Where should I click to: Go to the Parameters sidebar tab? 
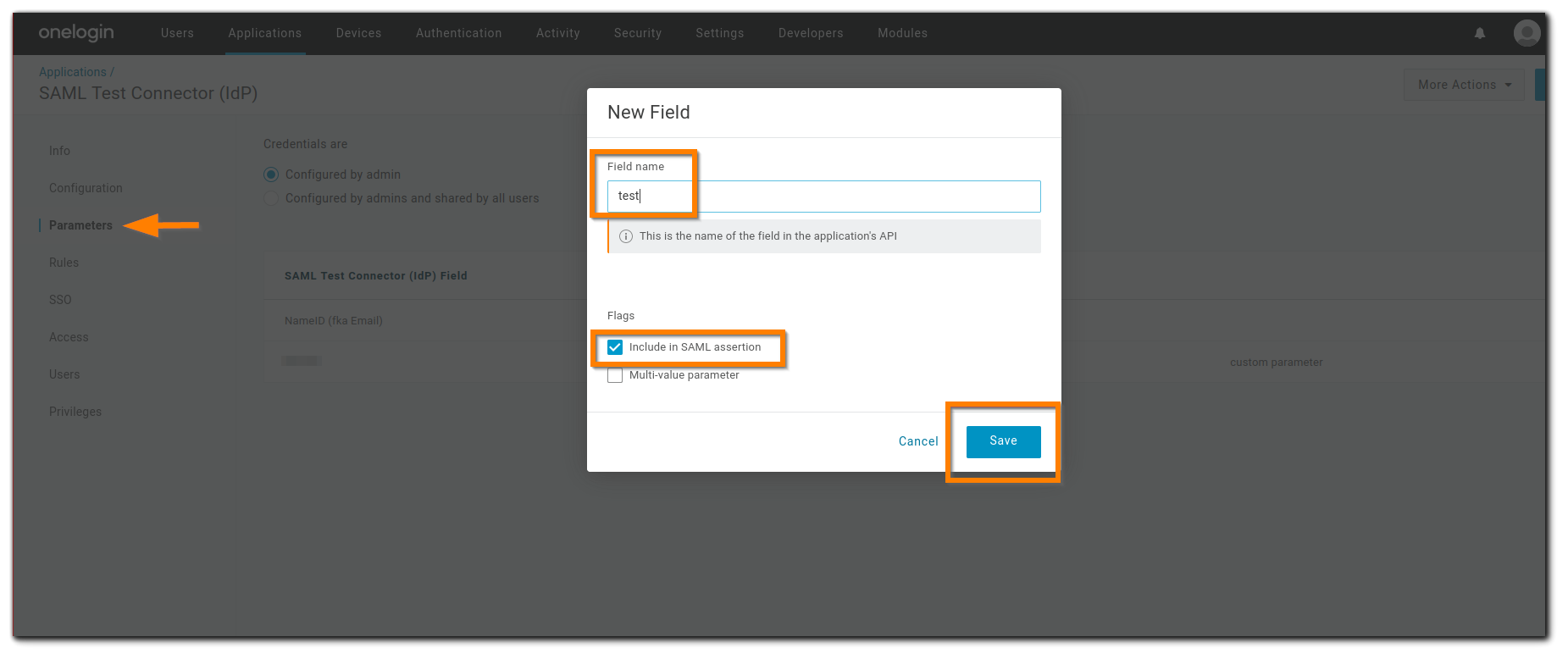[80, 225]
